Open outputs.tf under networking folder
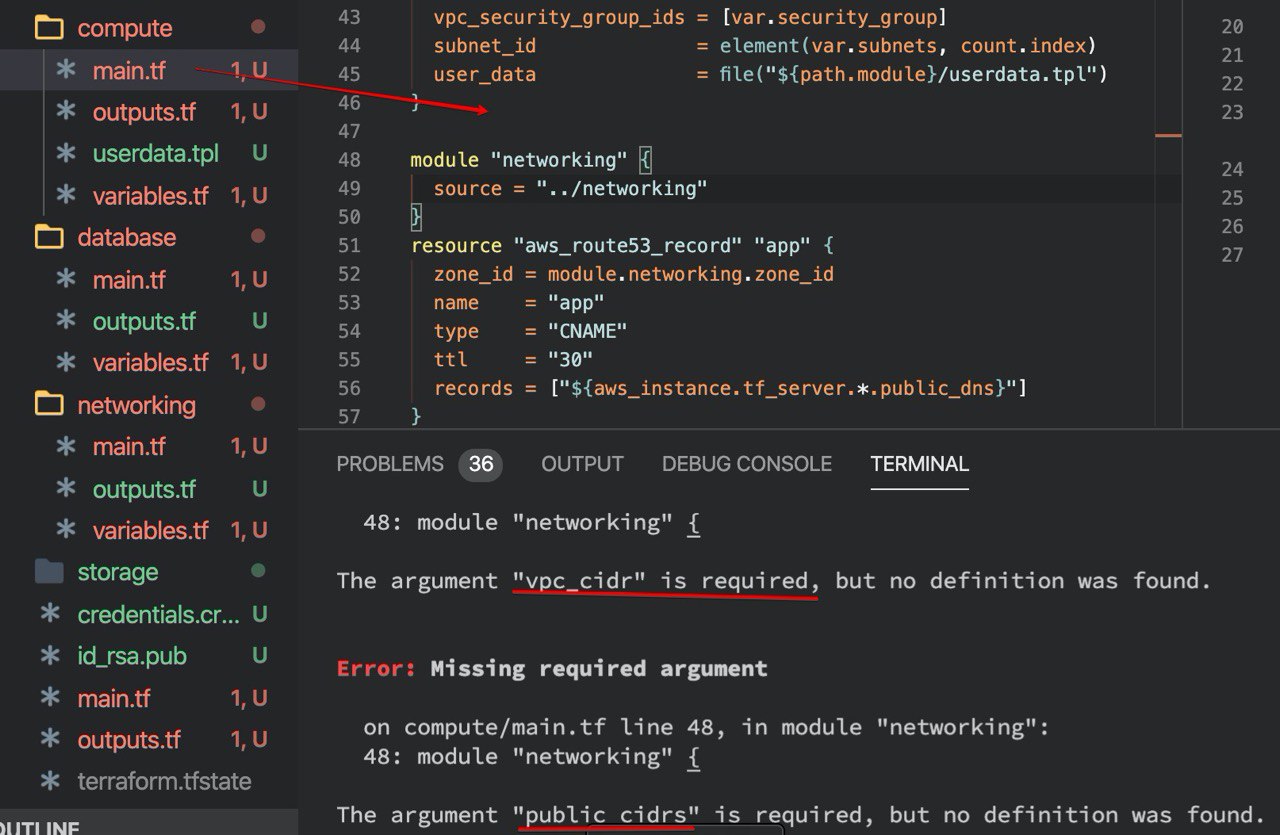 point(144,489)
